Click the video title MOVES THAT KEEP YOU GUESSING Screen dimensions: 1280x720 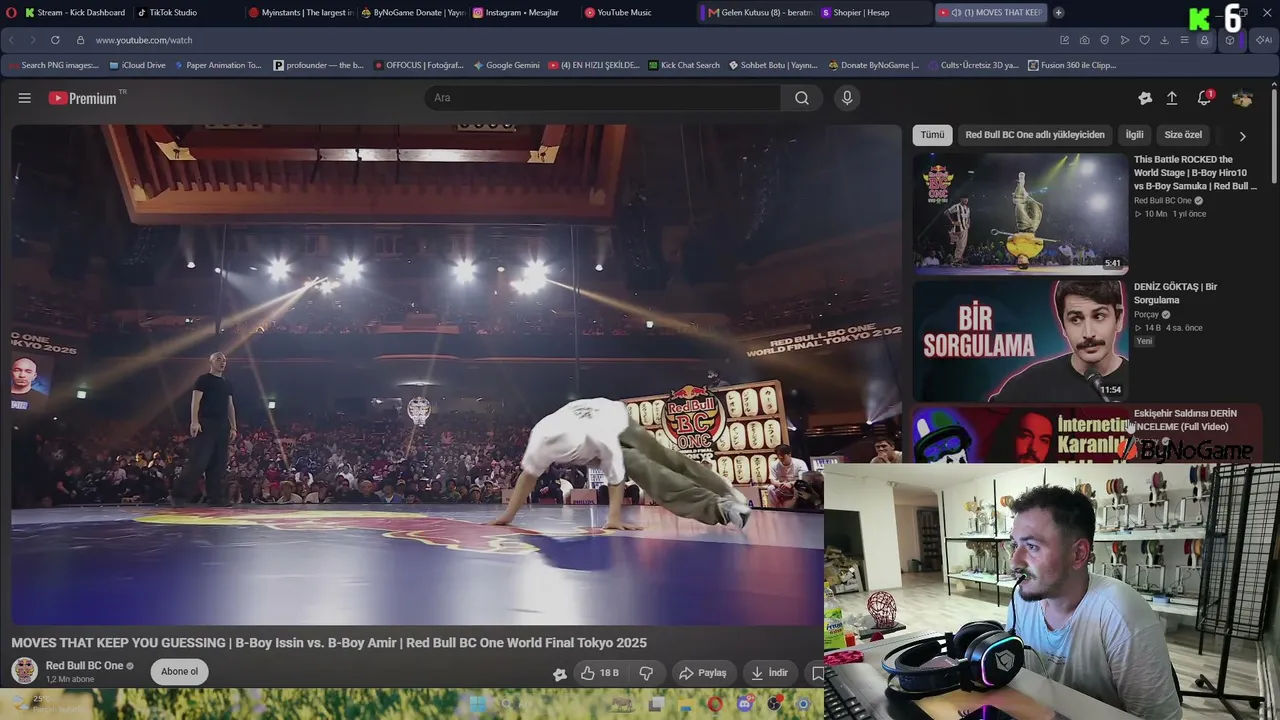click(329, 643)
